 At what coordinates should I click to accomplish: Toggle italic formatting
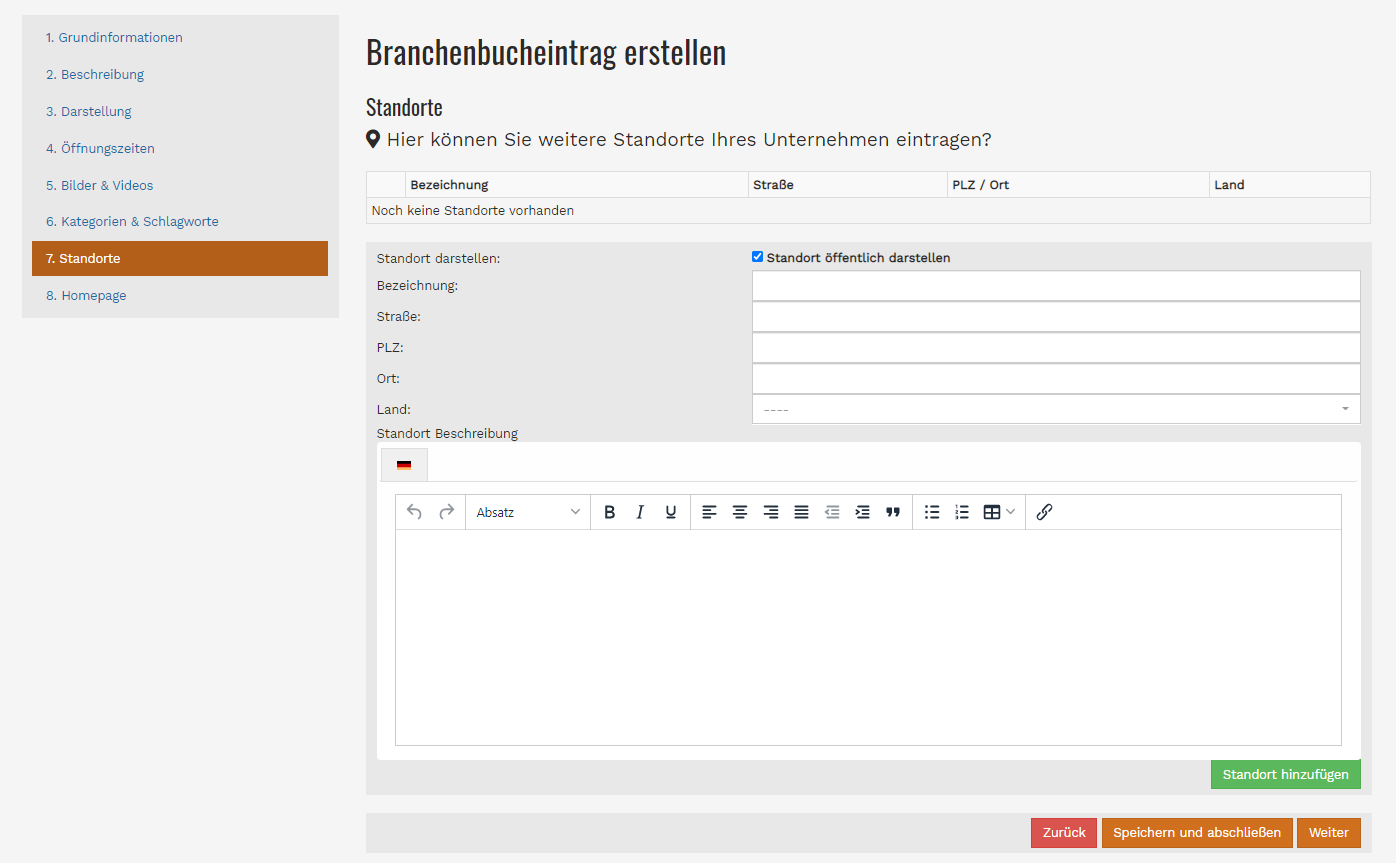640,512
